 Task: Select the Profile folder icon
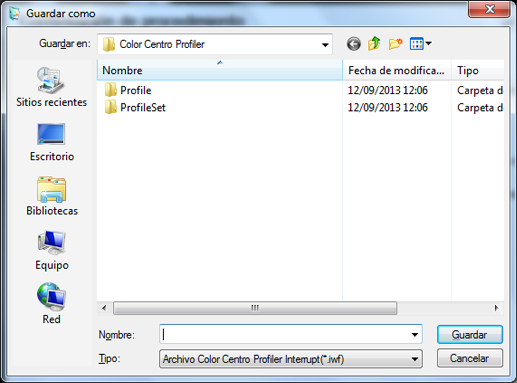[110, 90]
